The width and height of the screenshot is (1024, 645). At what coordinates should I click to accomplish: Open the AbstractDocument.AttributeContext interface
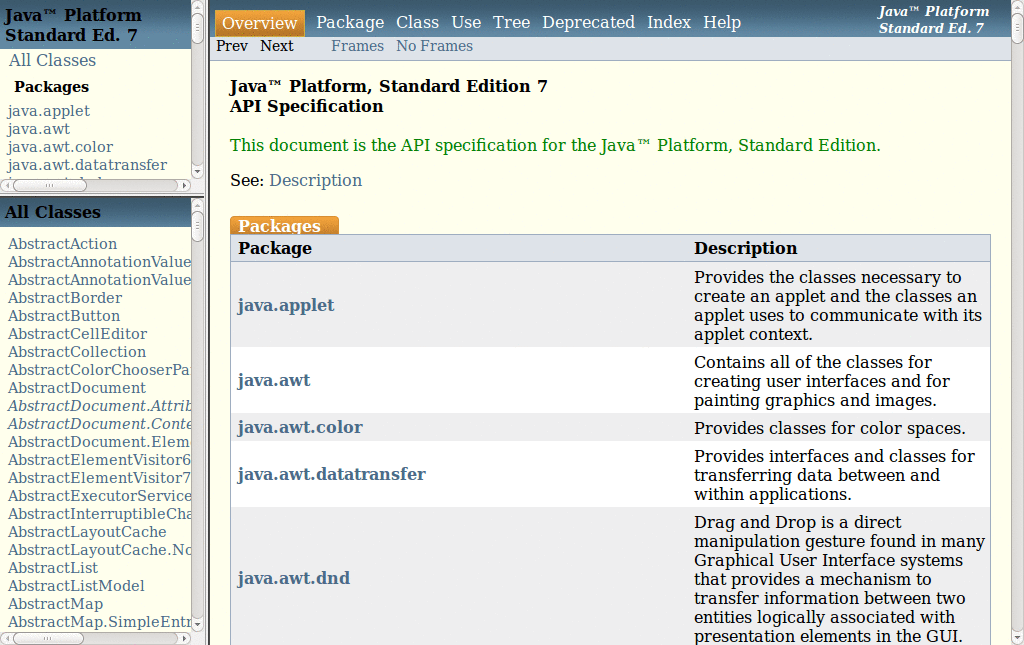99,406
